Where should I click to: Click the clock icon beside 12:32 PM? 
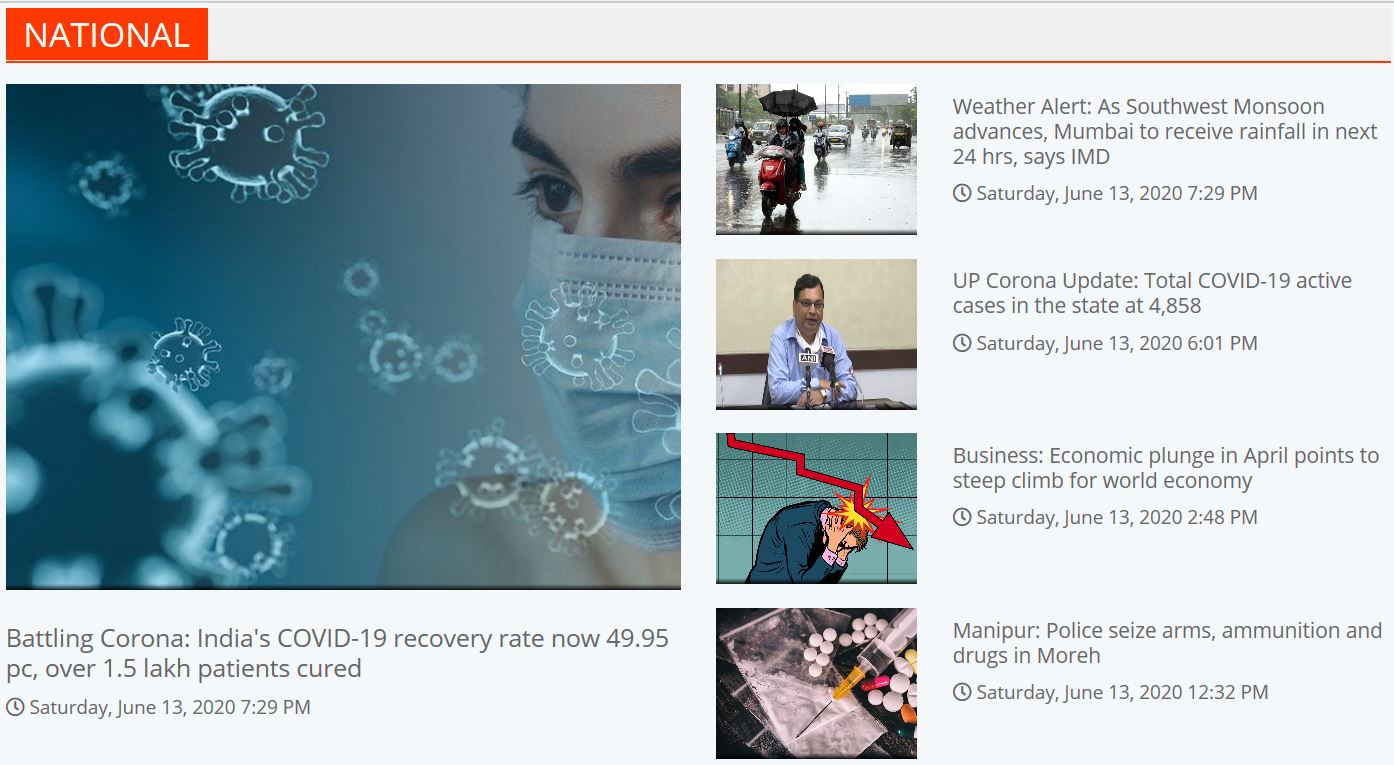962,692
